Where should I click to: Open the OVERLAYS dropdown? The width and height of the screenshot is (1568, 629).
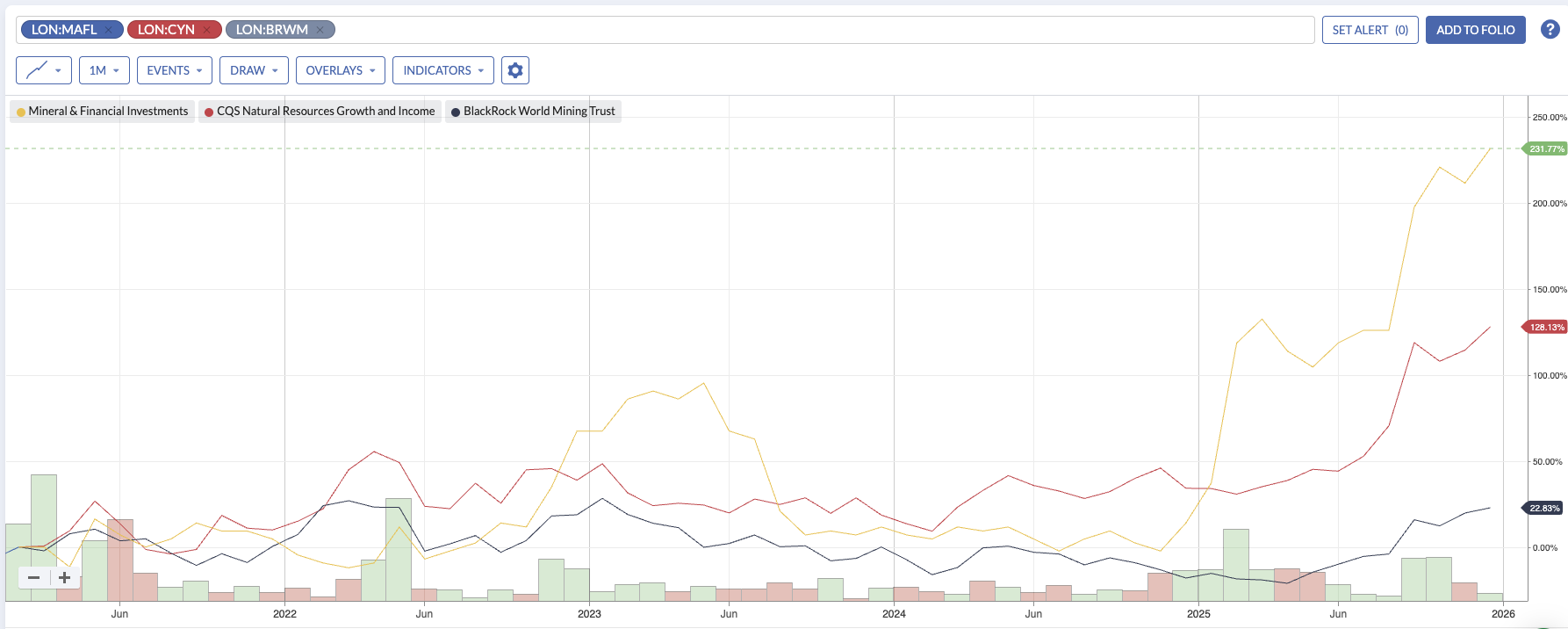coord(341,70)
